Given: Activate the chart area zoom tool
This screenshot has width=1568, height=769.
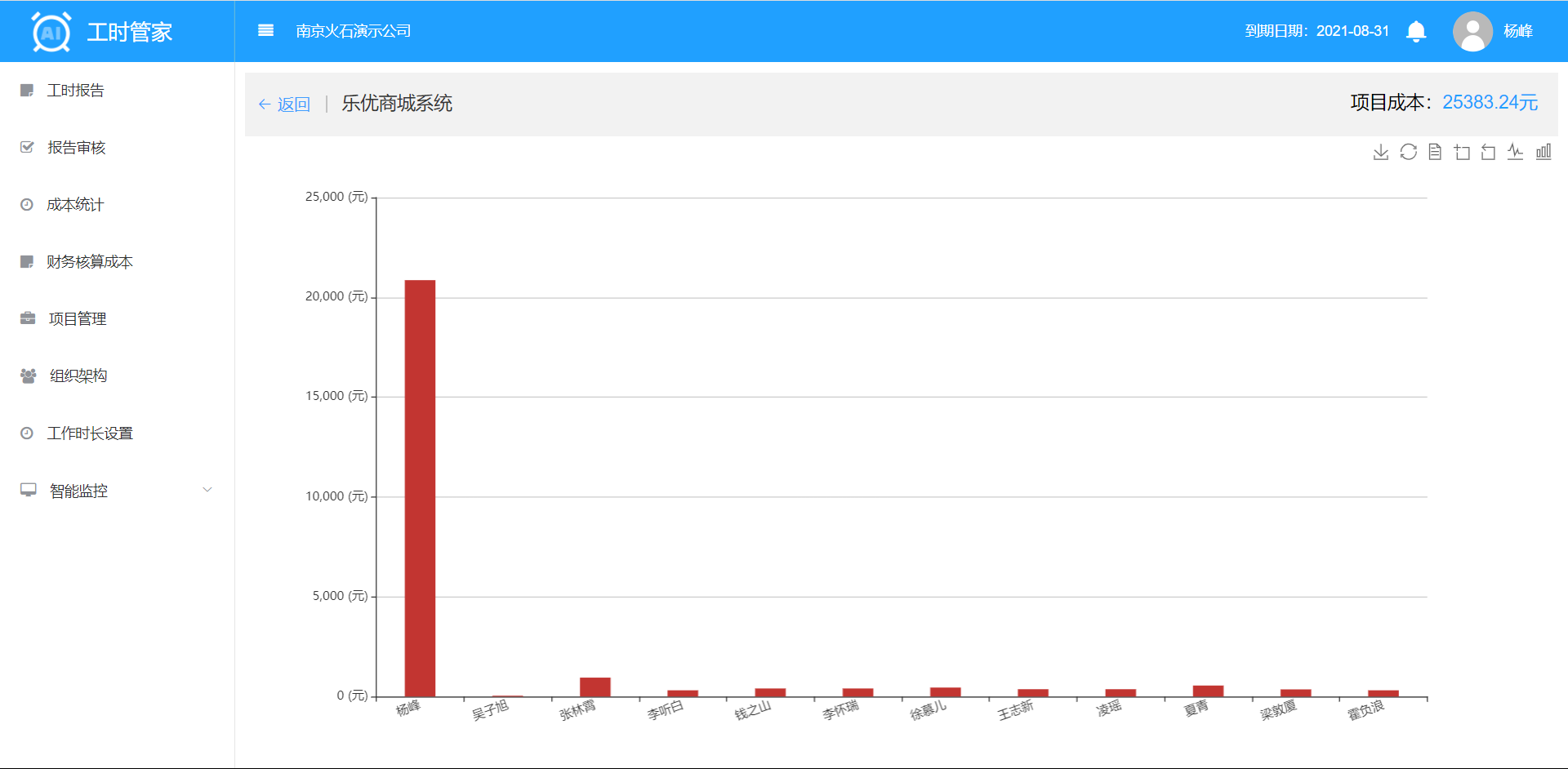Looking at the screenshot, I should [1462, 152].
